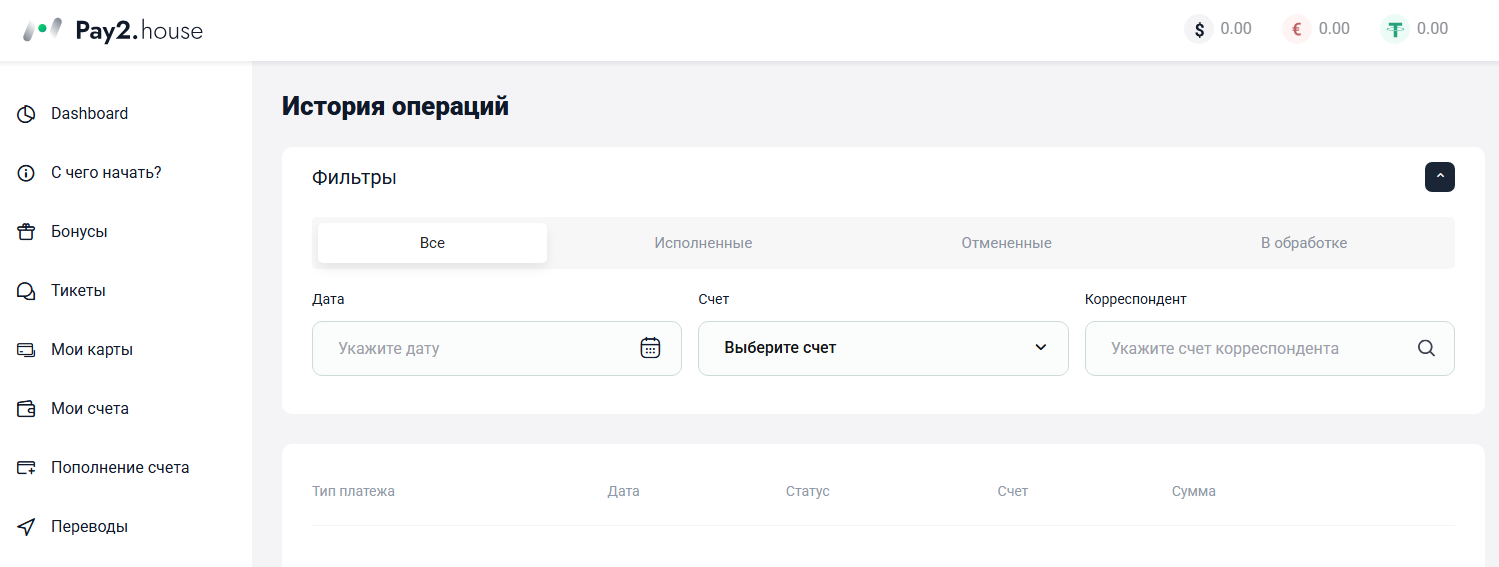Open Dashboard pie chart icon
This screenshot has width=1499, height=567.
click(x=27, y=114)
